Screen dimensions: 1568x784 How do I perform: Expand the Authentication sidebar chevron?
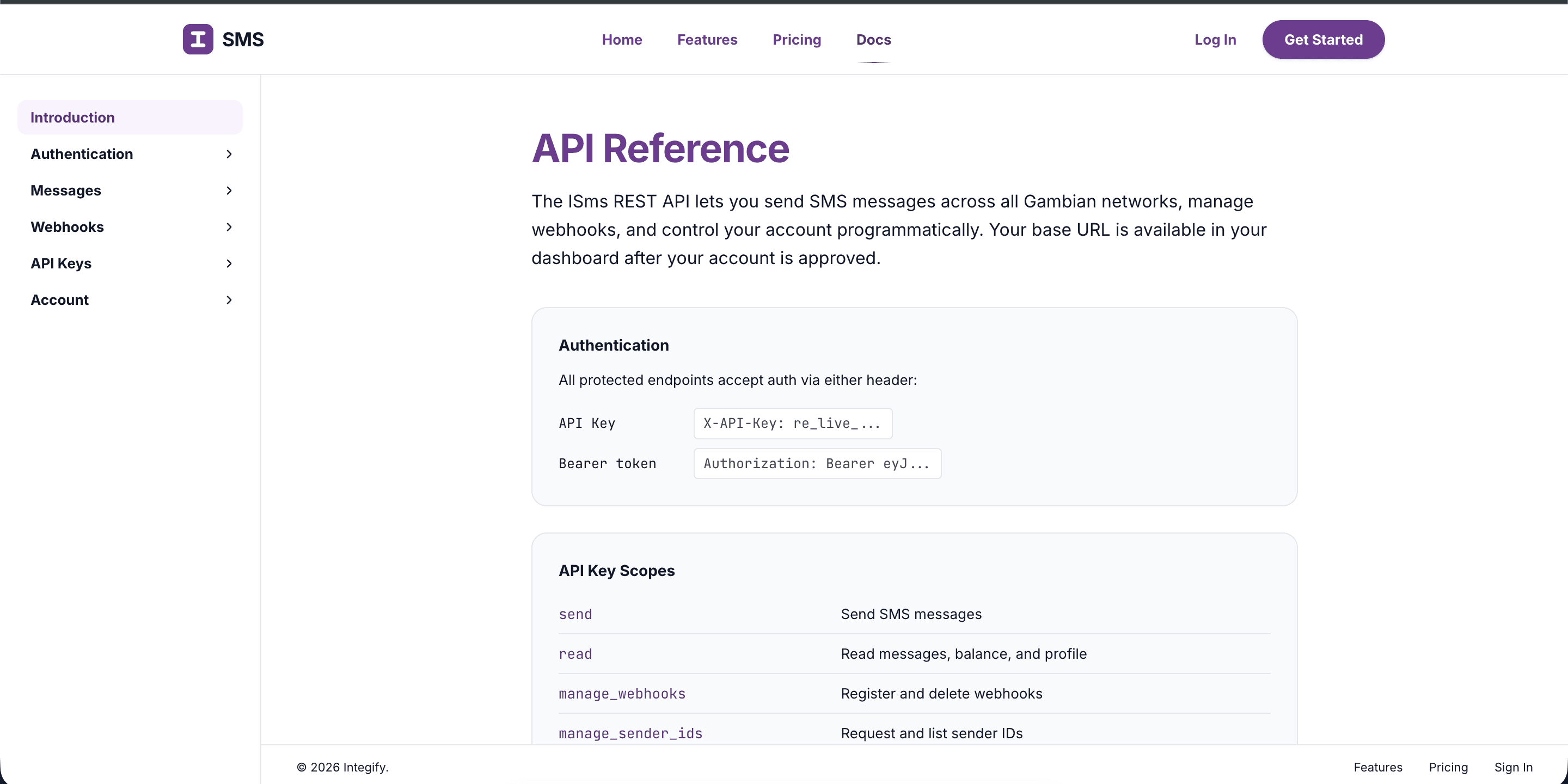(x=229, y=154)
